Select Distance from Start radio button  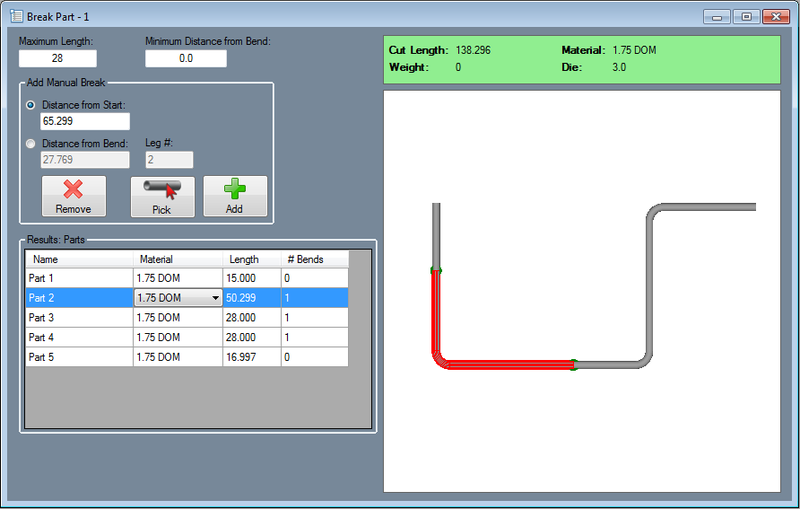click(31, 105)
